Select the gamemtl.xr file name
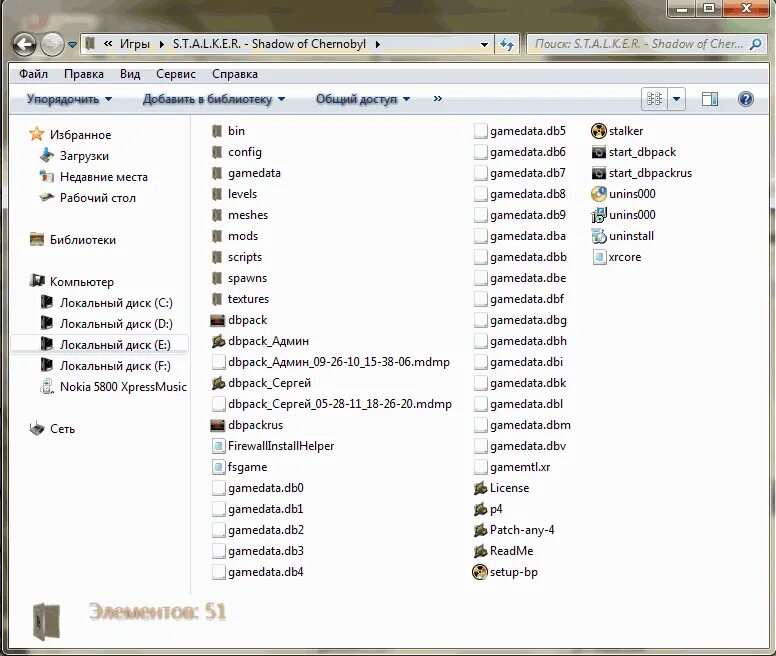Screen dimensions: 776x656 [x=520, y=467]
